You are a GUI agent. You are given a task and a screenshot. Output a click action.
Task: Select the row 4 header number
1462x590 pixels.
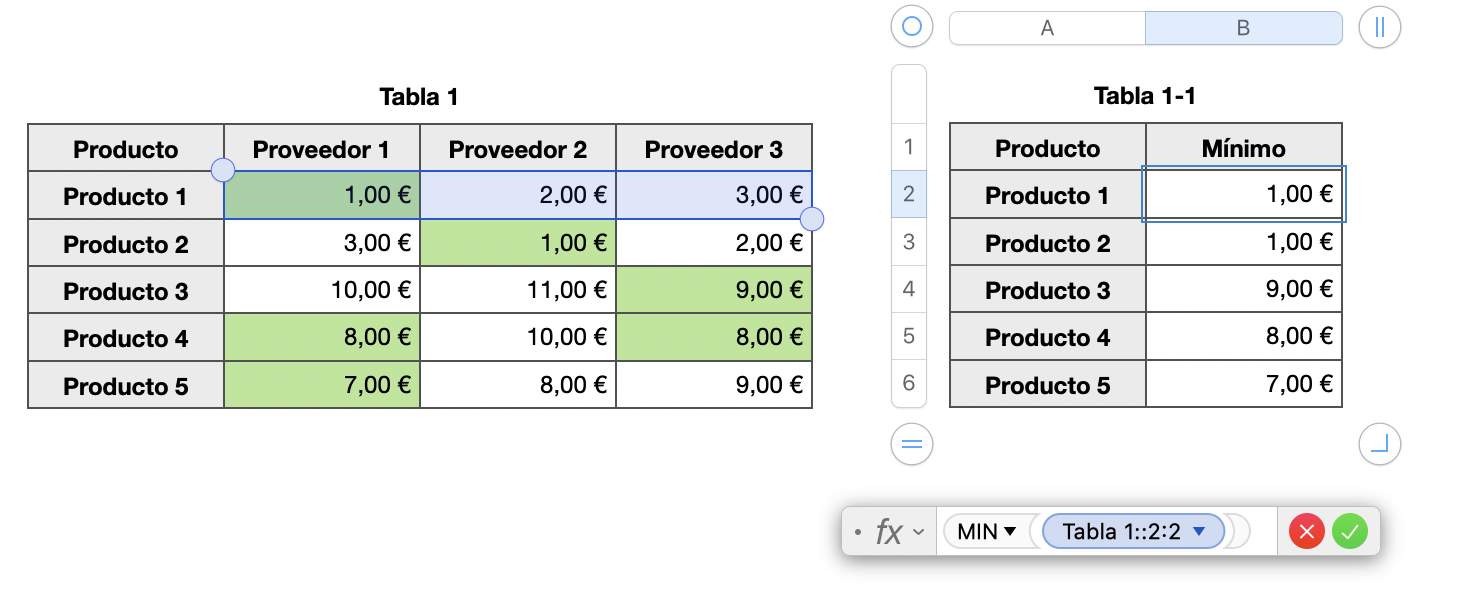(909, 289)
